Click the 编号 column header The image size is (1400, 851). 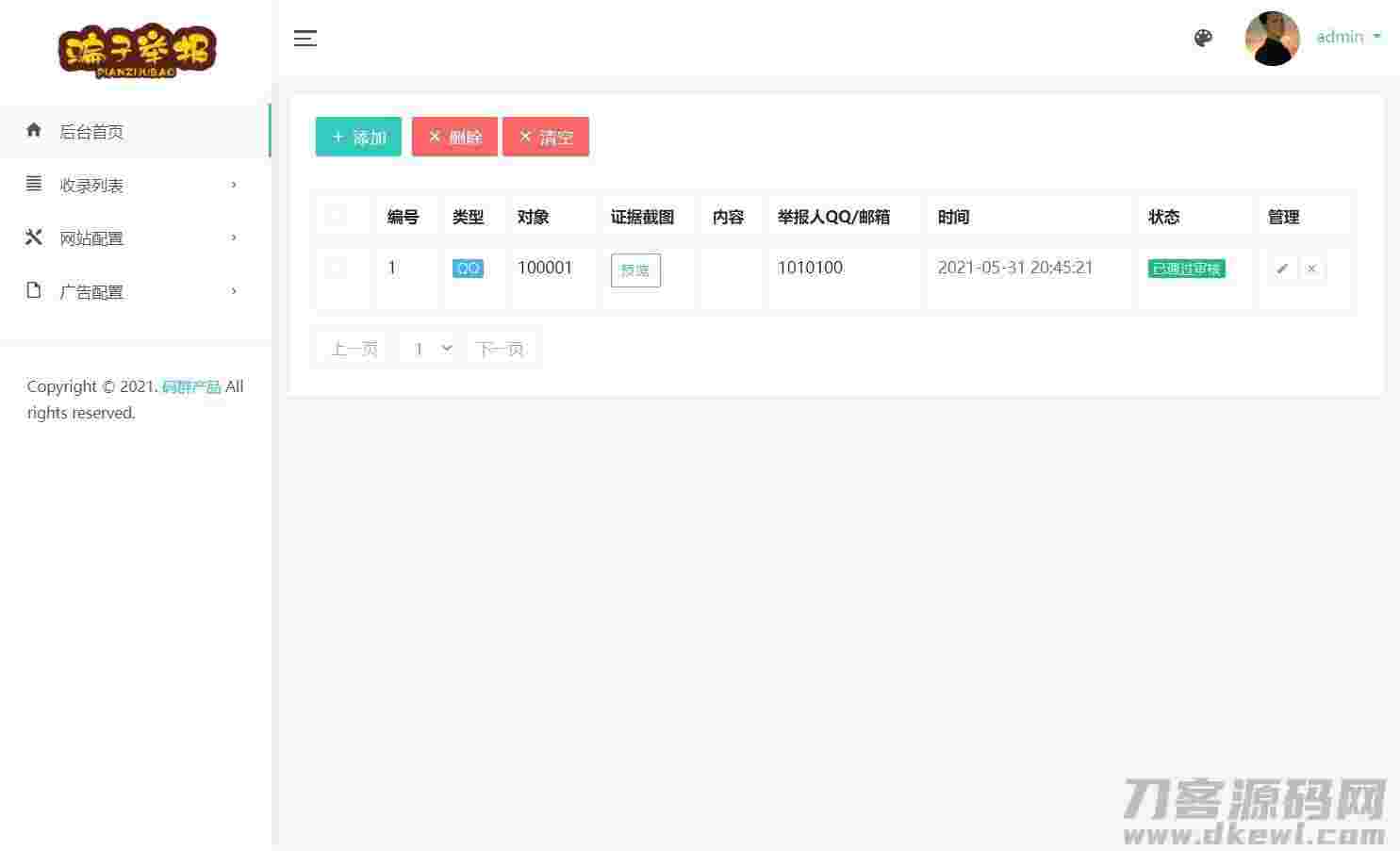coord(403,217)
